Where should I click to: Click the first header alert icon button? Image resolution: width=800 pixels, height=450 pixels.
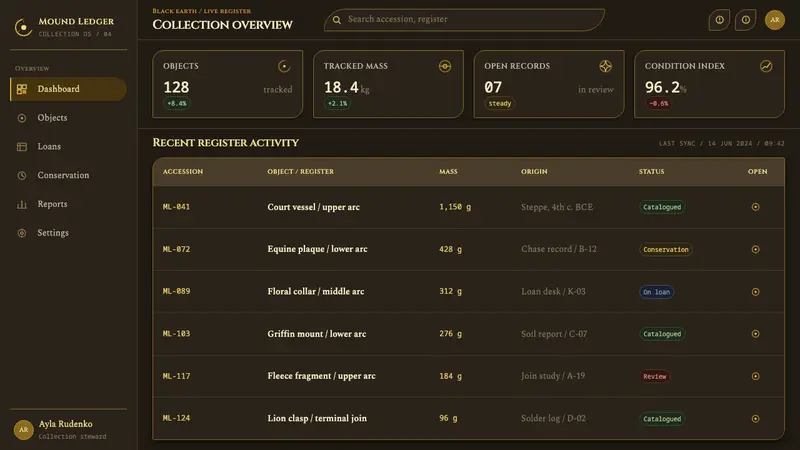(x=719, y=20)
